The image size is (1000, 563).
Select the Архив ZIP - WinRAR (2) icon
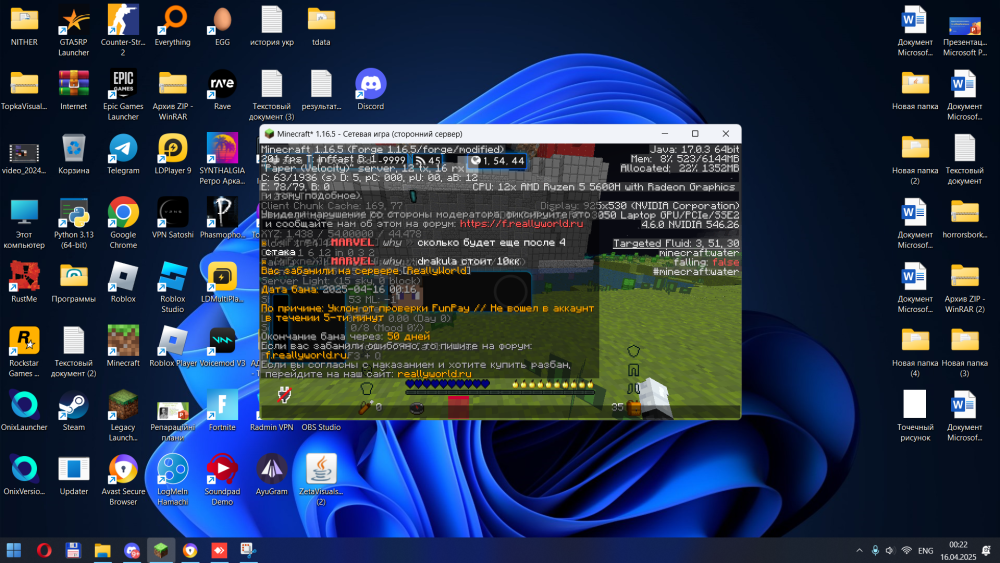pyautogui.click(x=964, y=287)
